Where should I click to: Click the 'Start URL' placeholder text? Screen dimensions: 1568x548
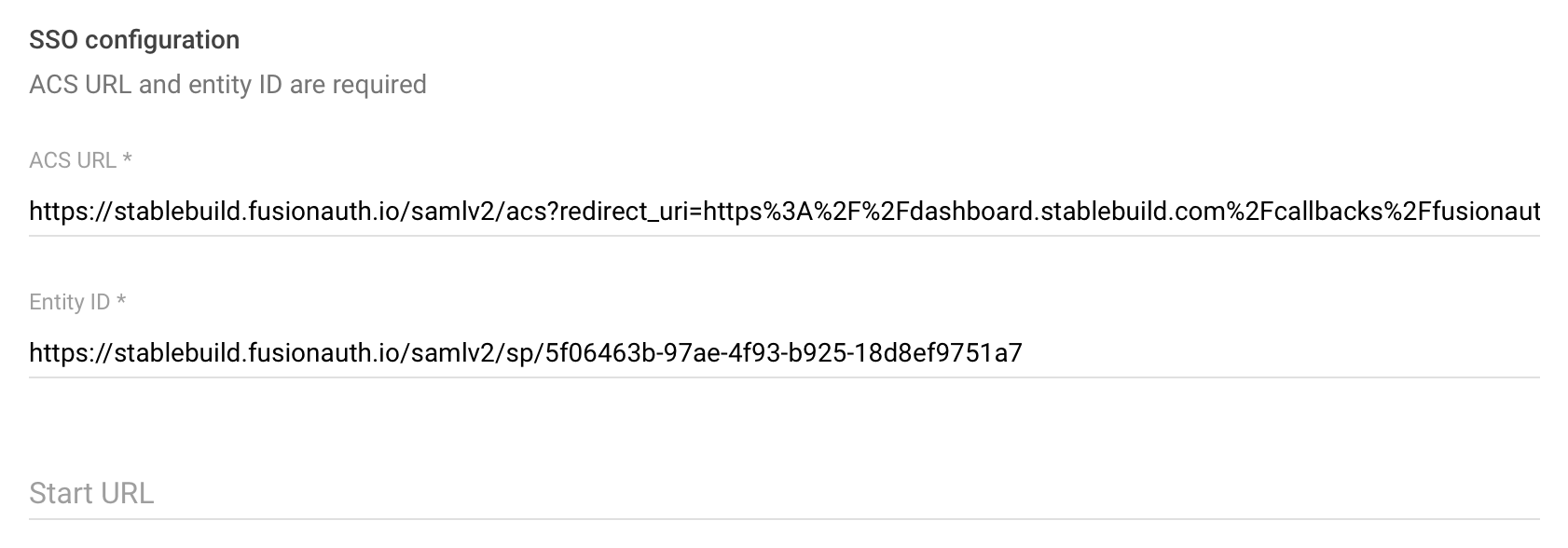click(x=91, y=493)
